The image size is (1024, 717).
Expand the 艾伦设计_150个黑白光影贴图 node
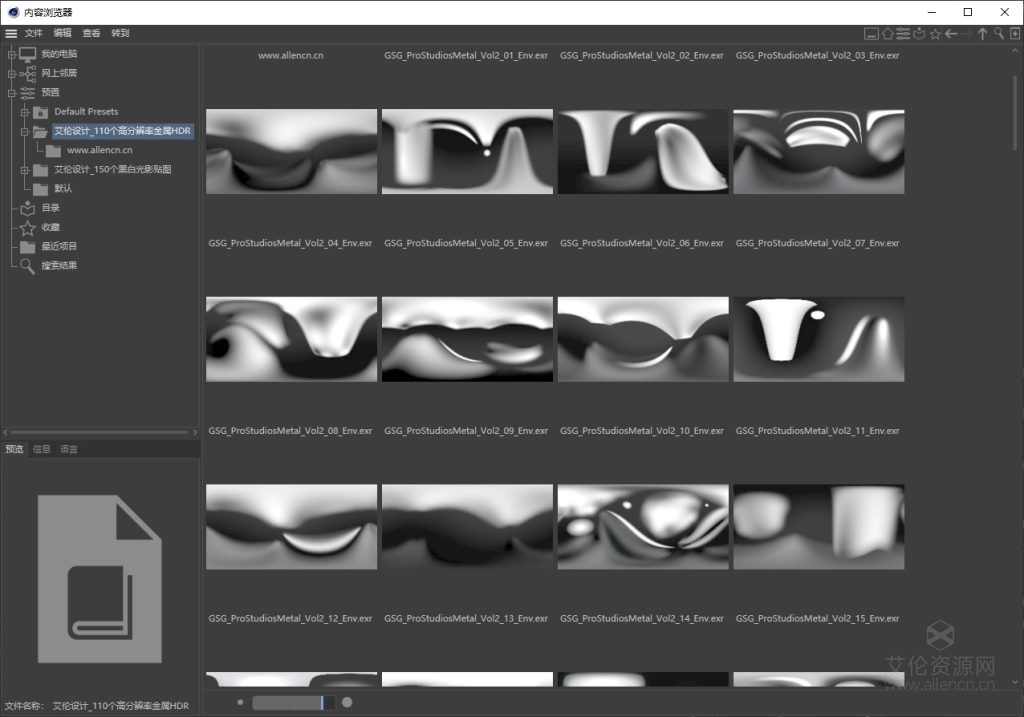[24, 170]
